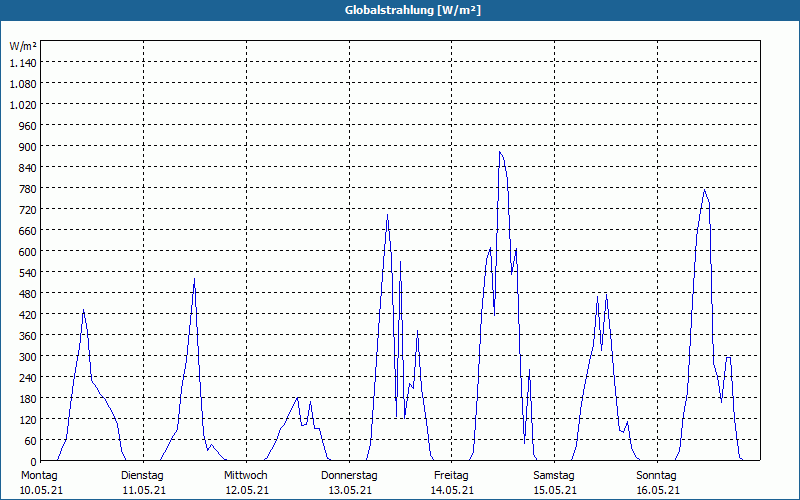Select the 11.05.21 date label
This screenshot has width=800, height=500.
click(144, 491)
